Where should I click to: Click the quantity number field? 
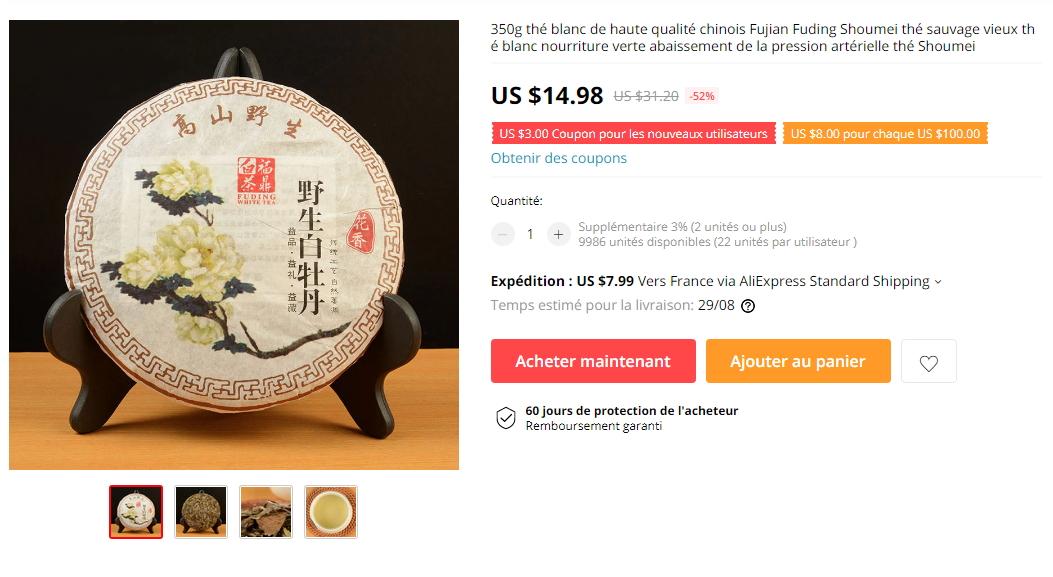coord(530,234)
